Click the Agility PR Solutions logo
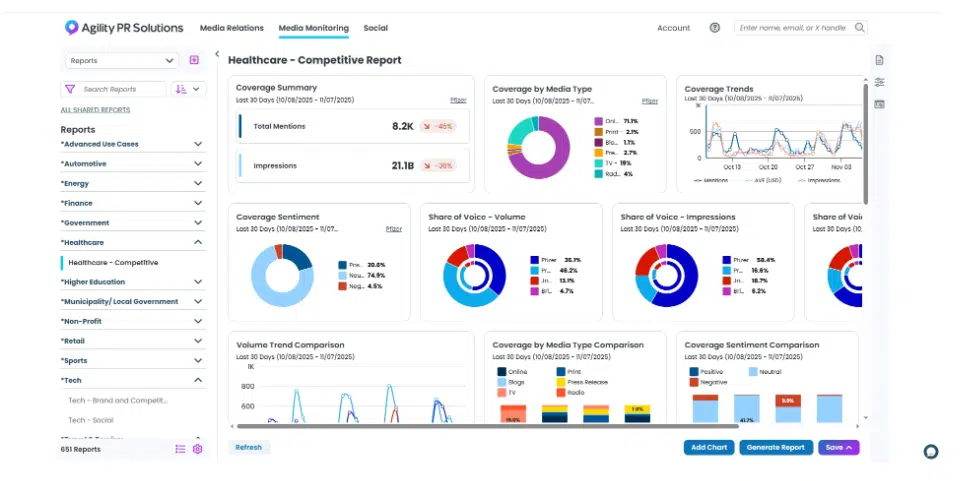The width and height of the screenshot is (964, 481). 124,28
